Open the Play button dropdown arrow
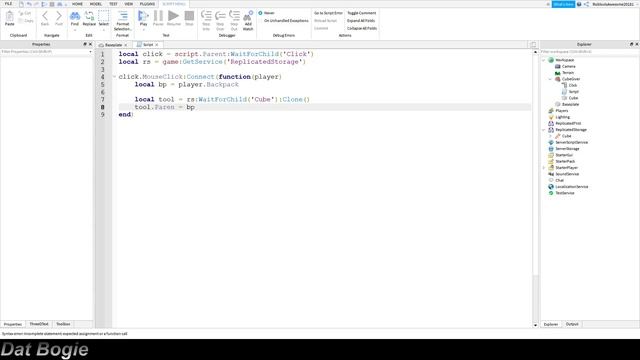 143,30
